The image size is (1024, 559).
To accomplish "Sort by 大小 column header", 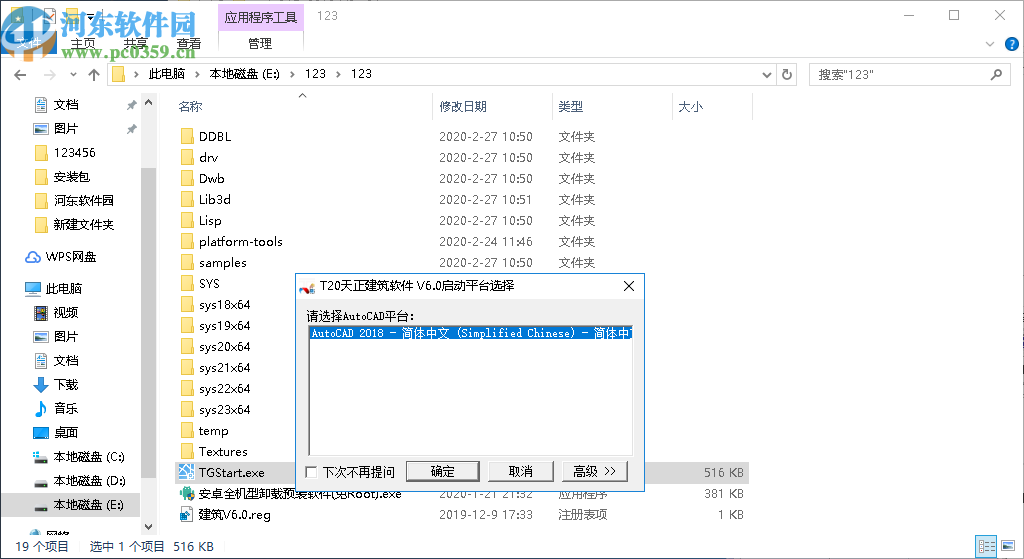I will [690, 106].
